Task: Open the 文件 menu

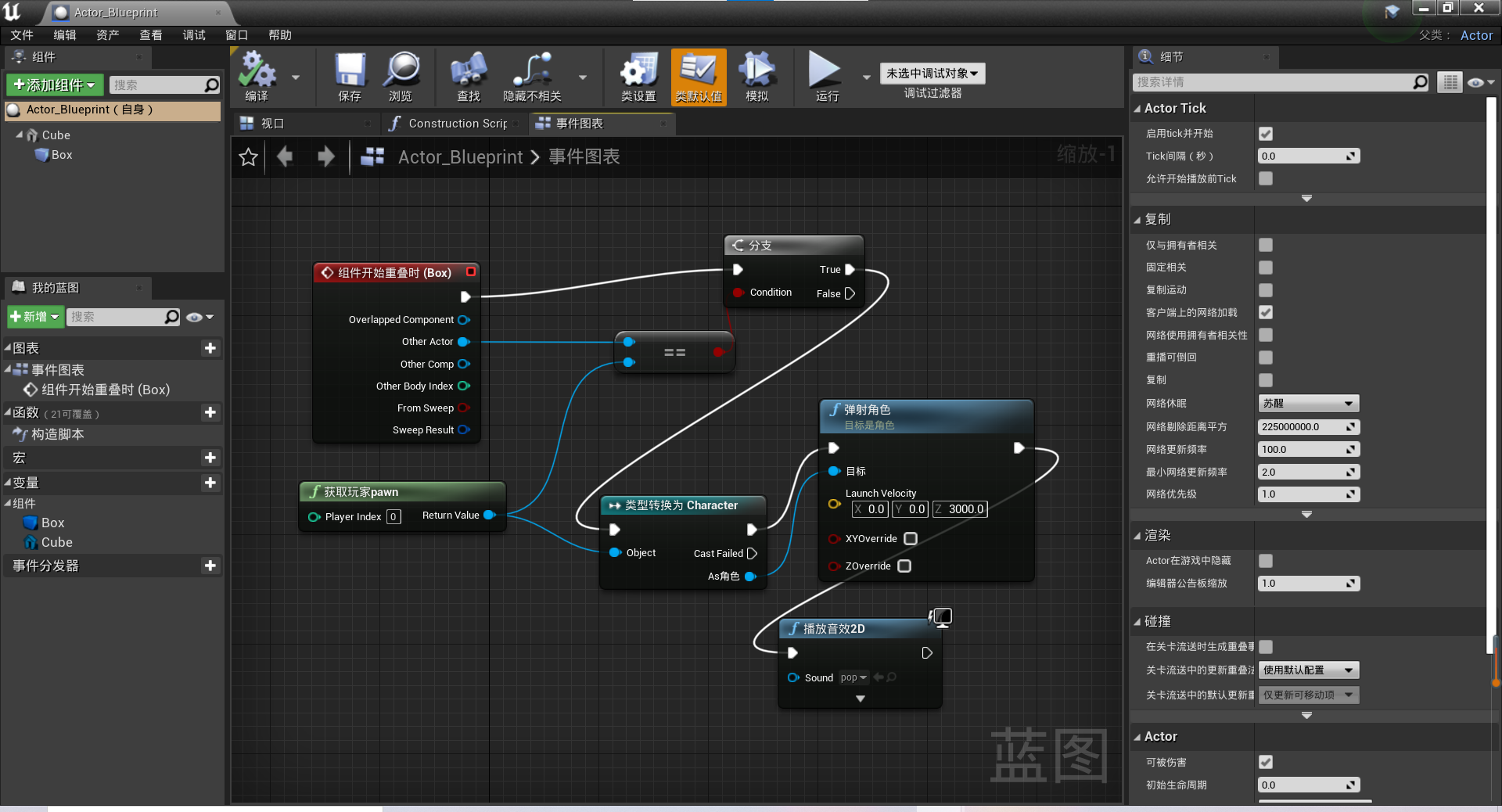Action: coord(22,35)
